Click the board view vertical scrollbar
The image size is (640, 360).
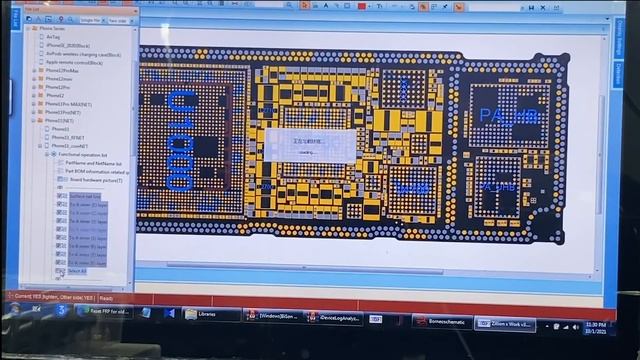[600, 155]
